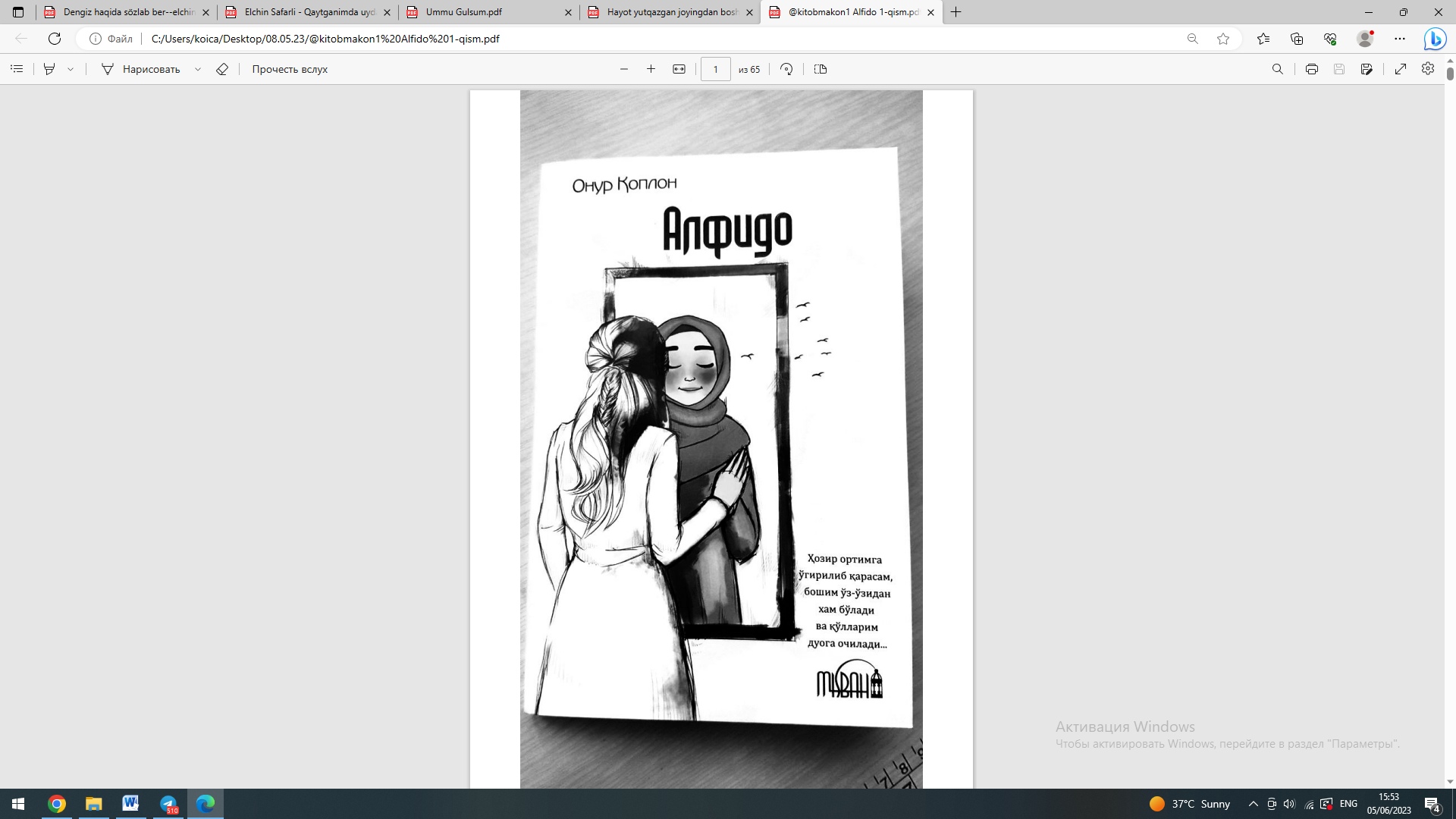Select the highlight marker tool

(49, 69)
